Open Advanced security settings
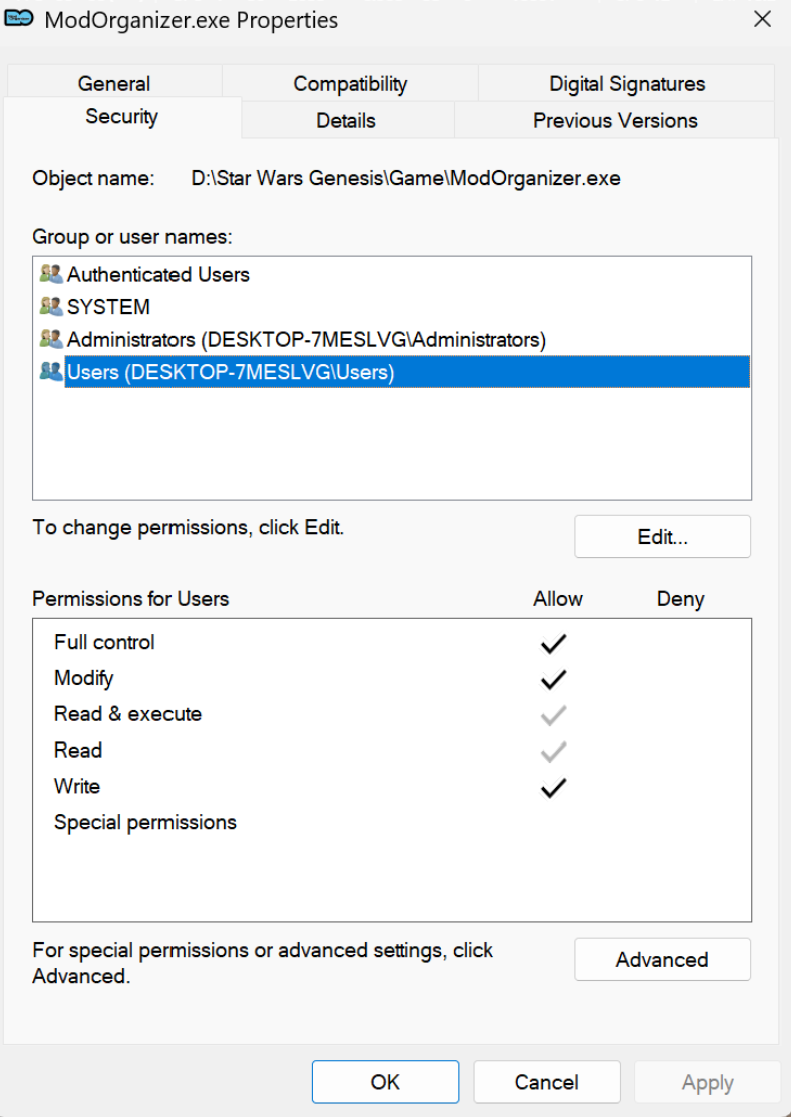The height and width of the screenshot is (1117, 791). tap(662, 960)
